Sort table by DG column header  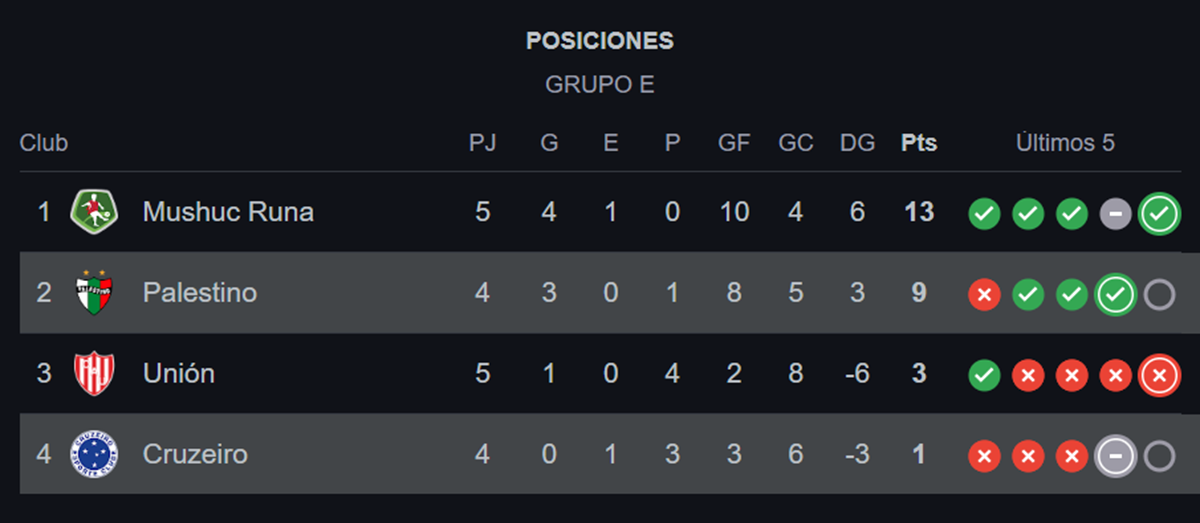857,143
